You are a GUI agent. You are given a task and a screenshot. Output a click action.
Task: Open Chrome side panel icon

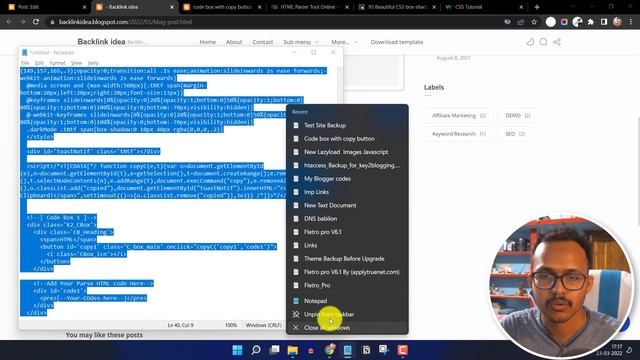pos(604,22)
